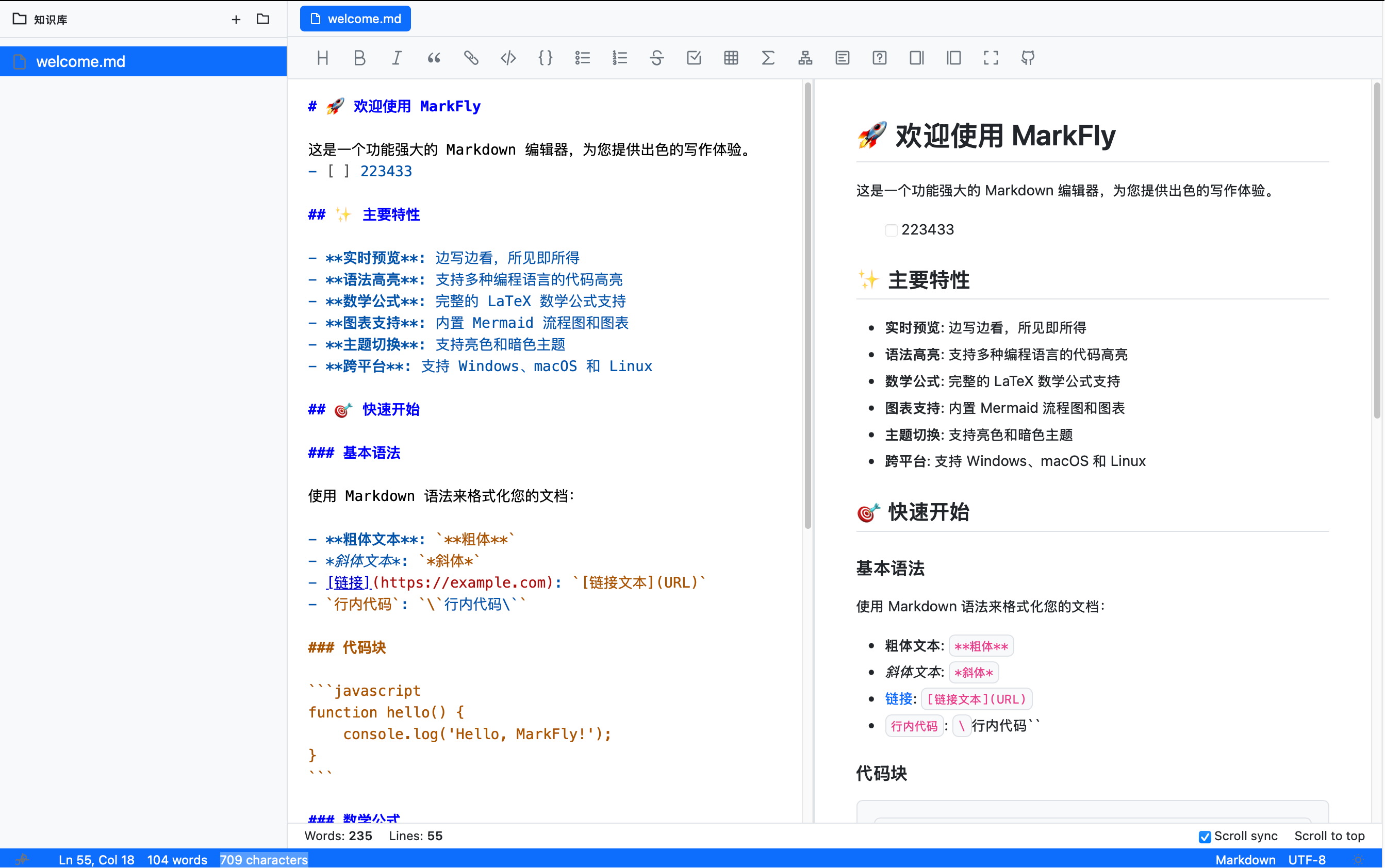1385x868 pixels.
Task: Apply strikethrough formatting
Action: click(x=657, y=57)
